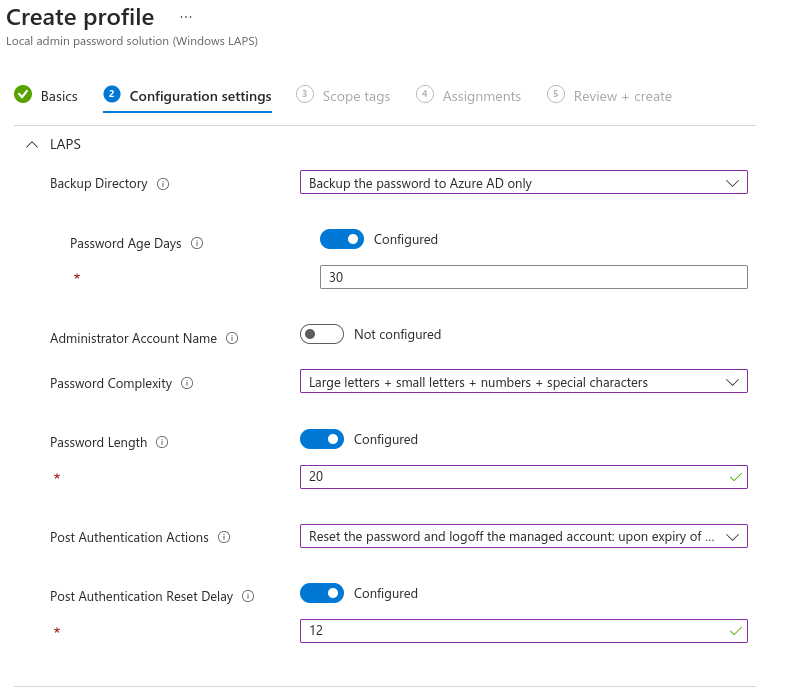Click the Not configured status text
The height and width of the screenshot is (696, 787).
[x=398, y=334]
